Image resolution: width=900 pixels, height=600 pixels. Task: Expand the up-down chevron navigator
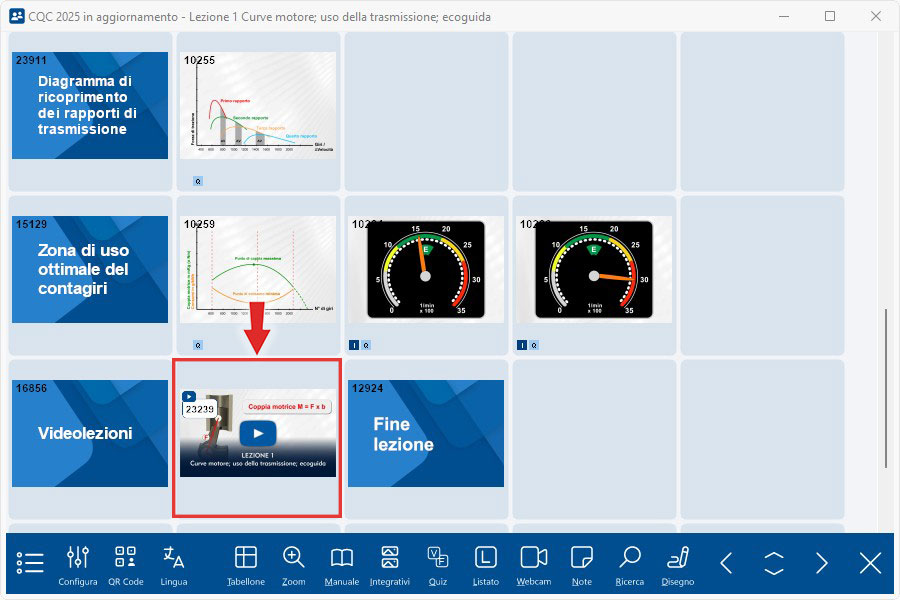774,563
